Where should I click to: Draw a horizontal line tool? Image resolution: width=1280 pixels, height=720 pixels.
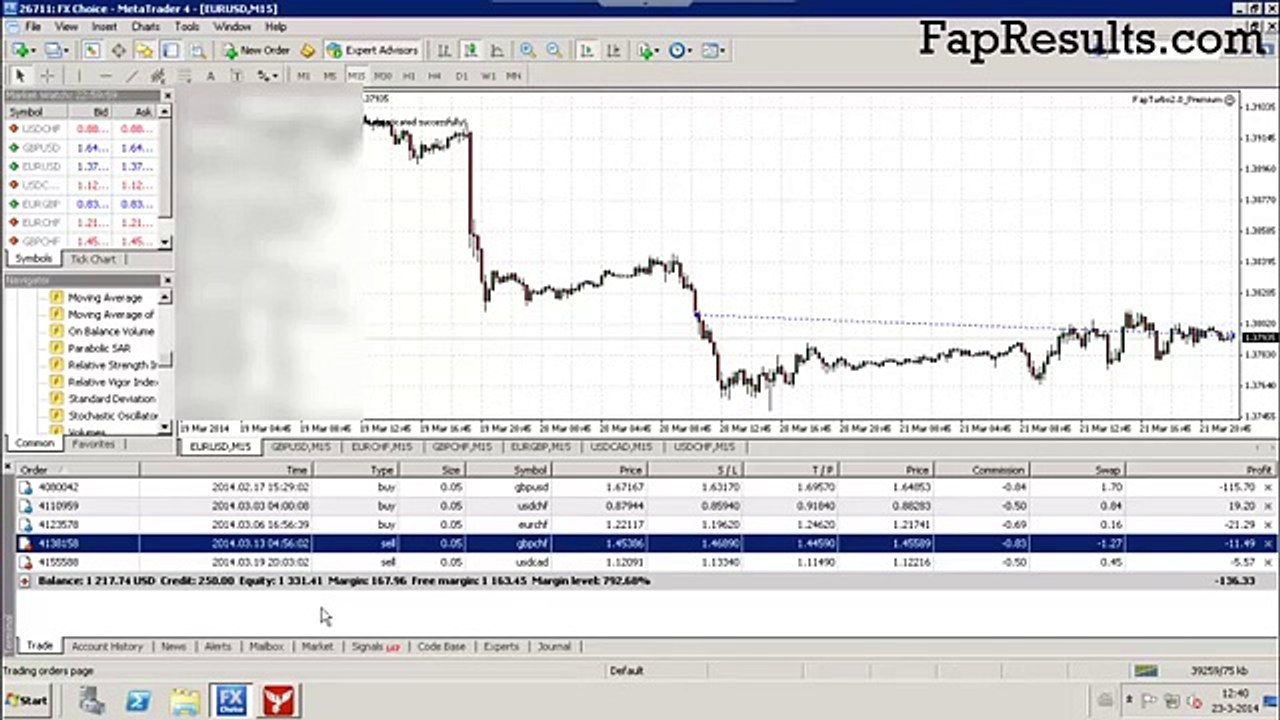pyautogui.click(x=105, y=75)
